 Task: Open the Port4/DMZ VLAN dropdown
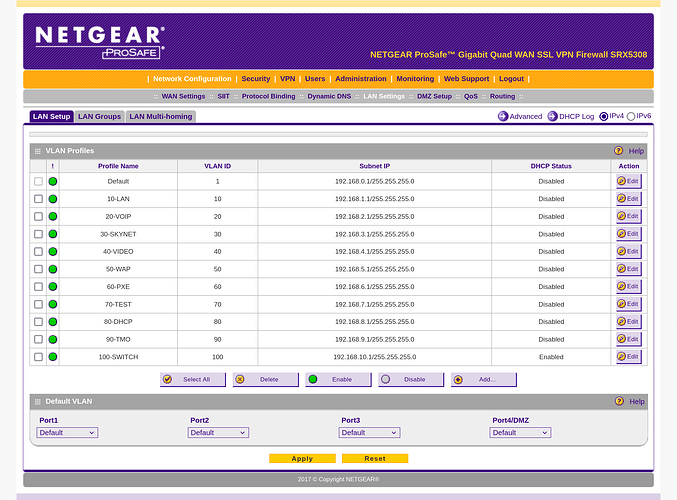tap(520, 433)
